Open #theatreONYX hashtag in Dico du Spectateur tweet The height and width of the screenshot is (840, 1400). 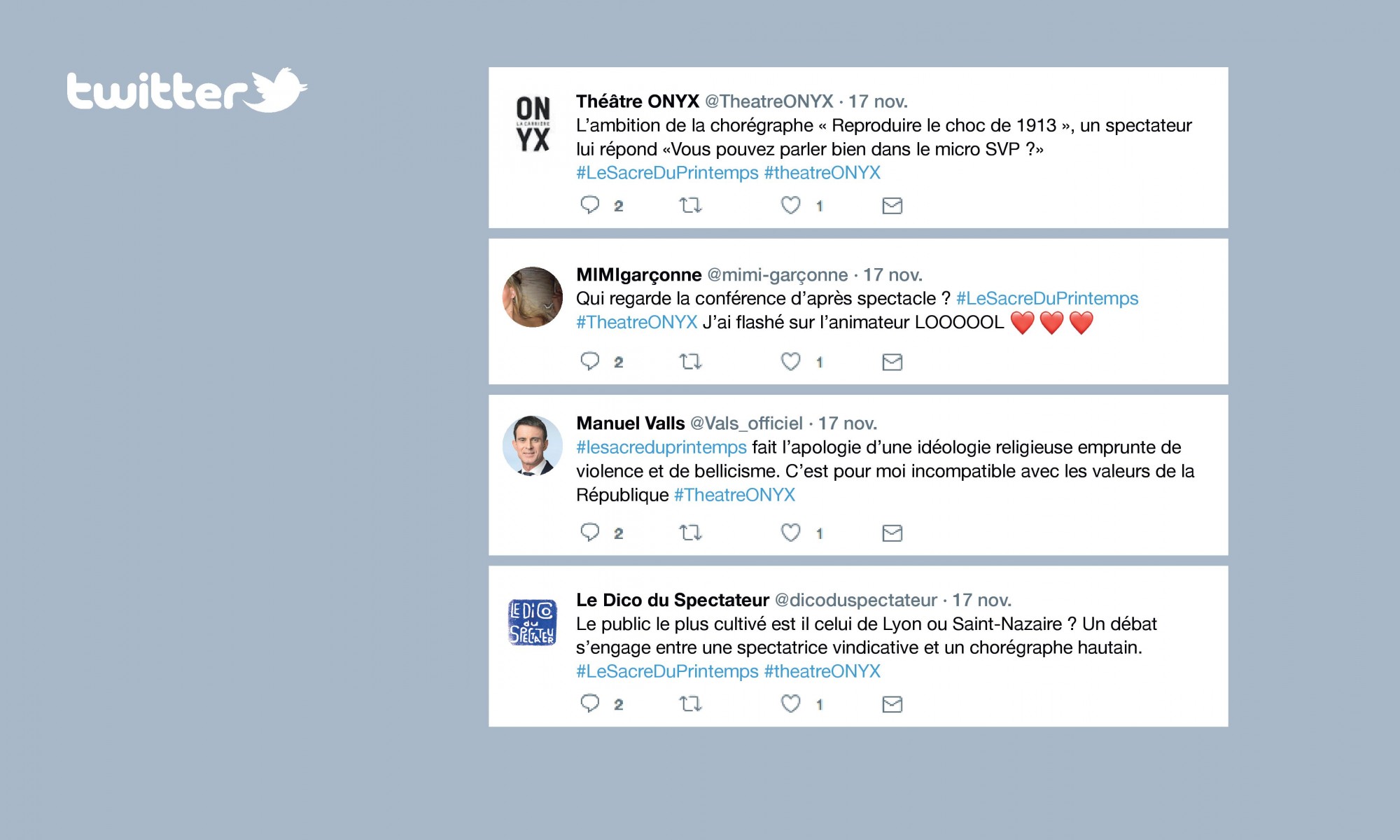point(822,671)
